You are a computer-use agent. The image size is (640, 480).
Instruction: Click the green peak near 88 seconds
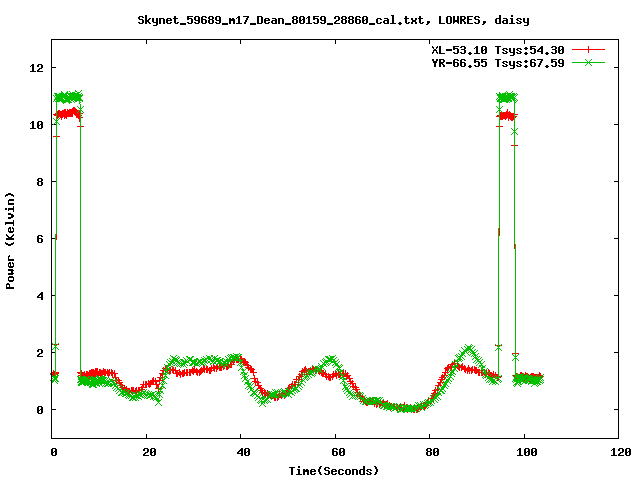470,349
